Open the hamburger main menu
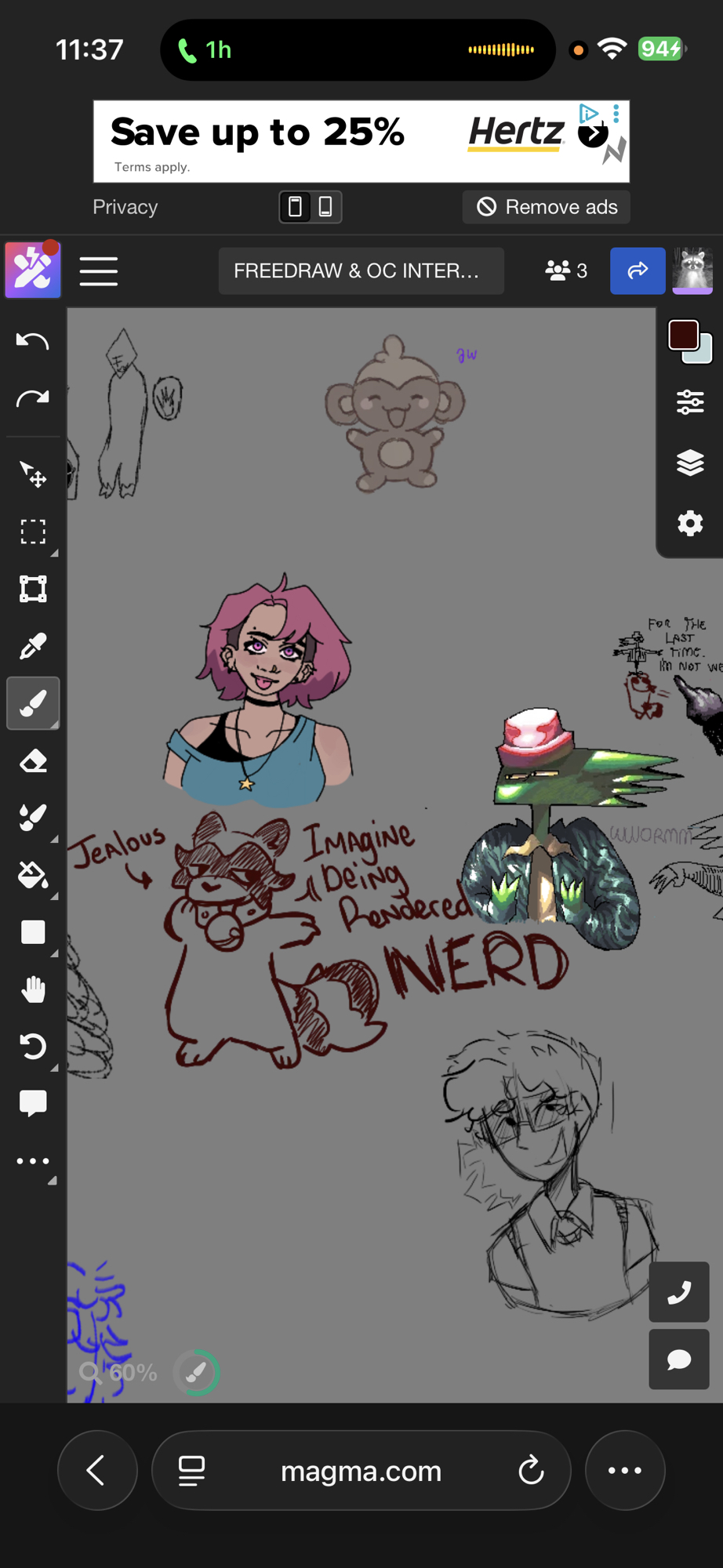Image resolution: width=723 pixels, height=1568 pixels. [x=99, y=271]
